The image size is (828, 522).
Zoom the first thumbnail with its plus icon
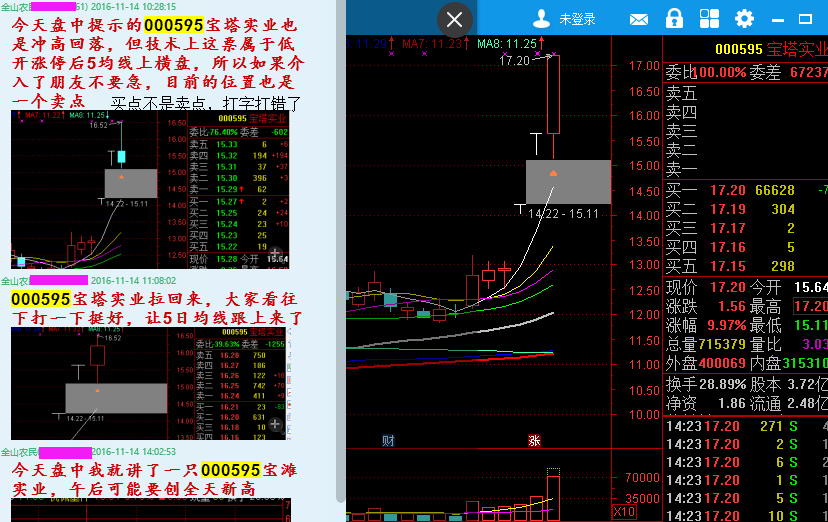275,254
